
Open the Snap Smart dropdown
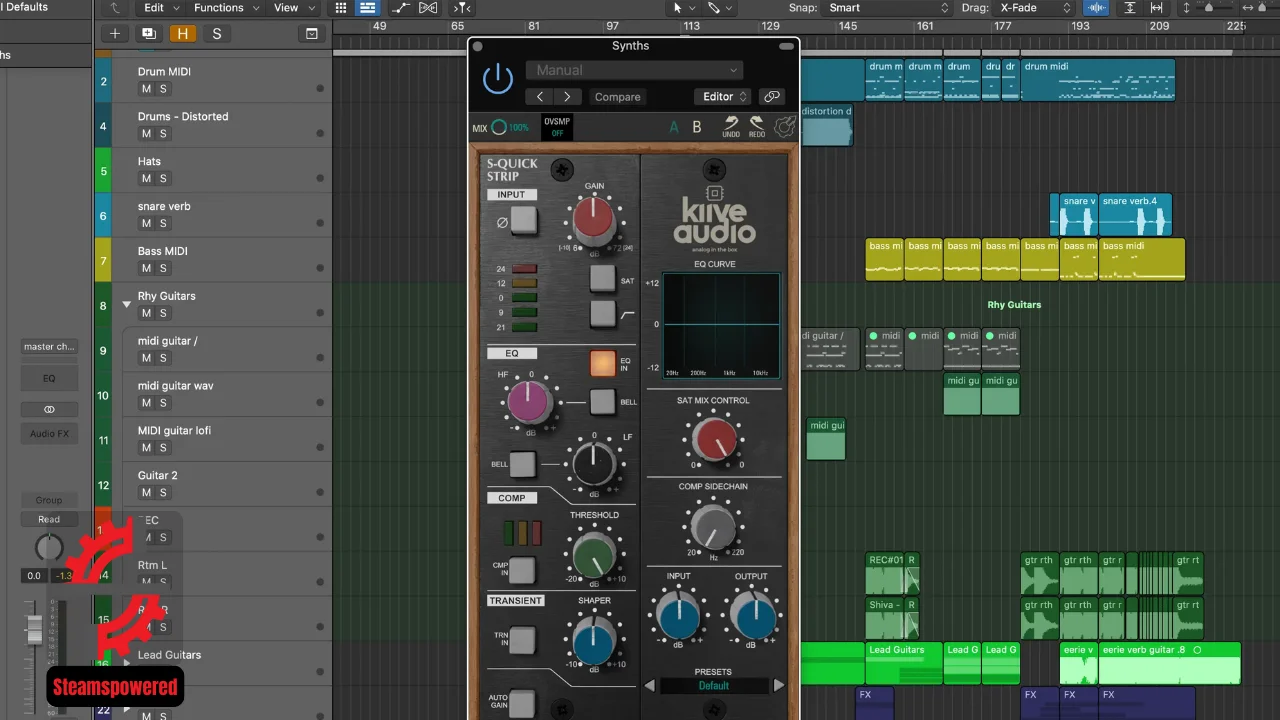(888, 8)
